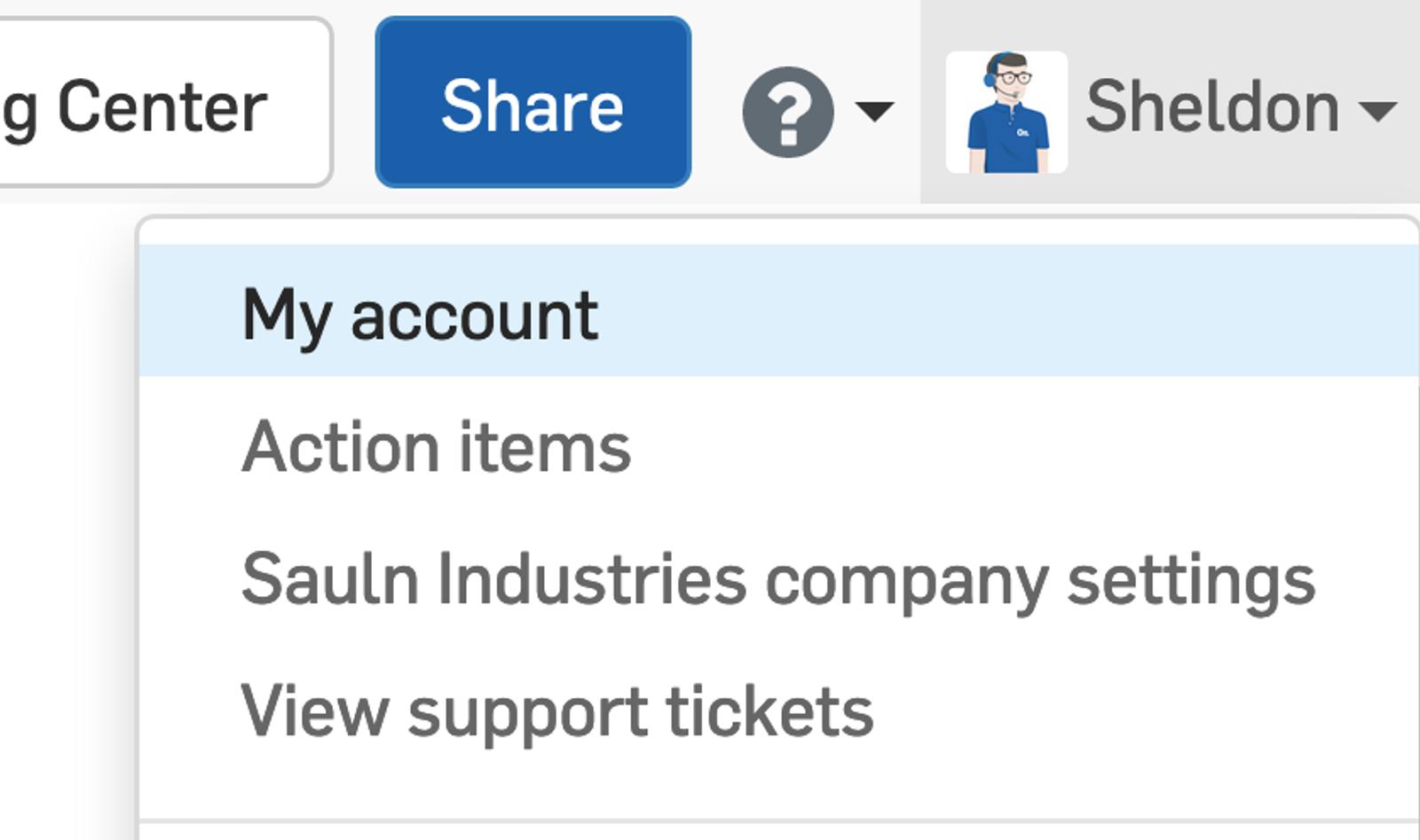
Task: Check support tickets via the menu
Action: point(557,711)
